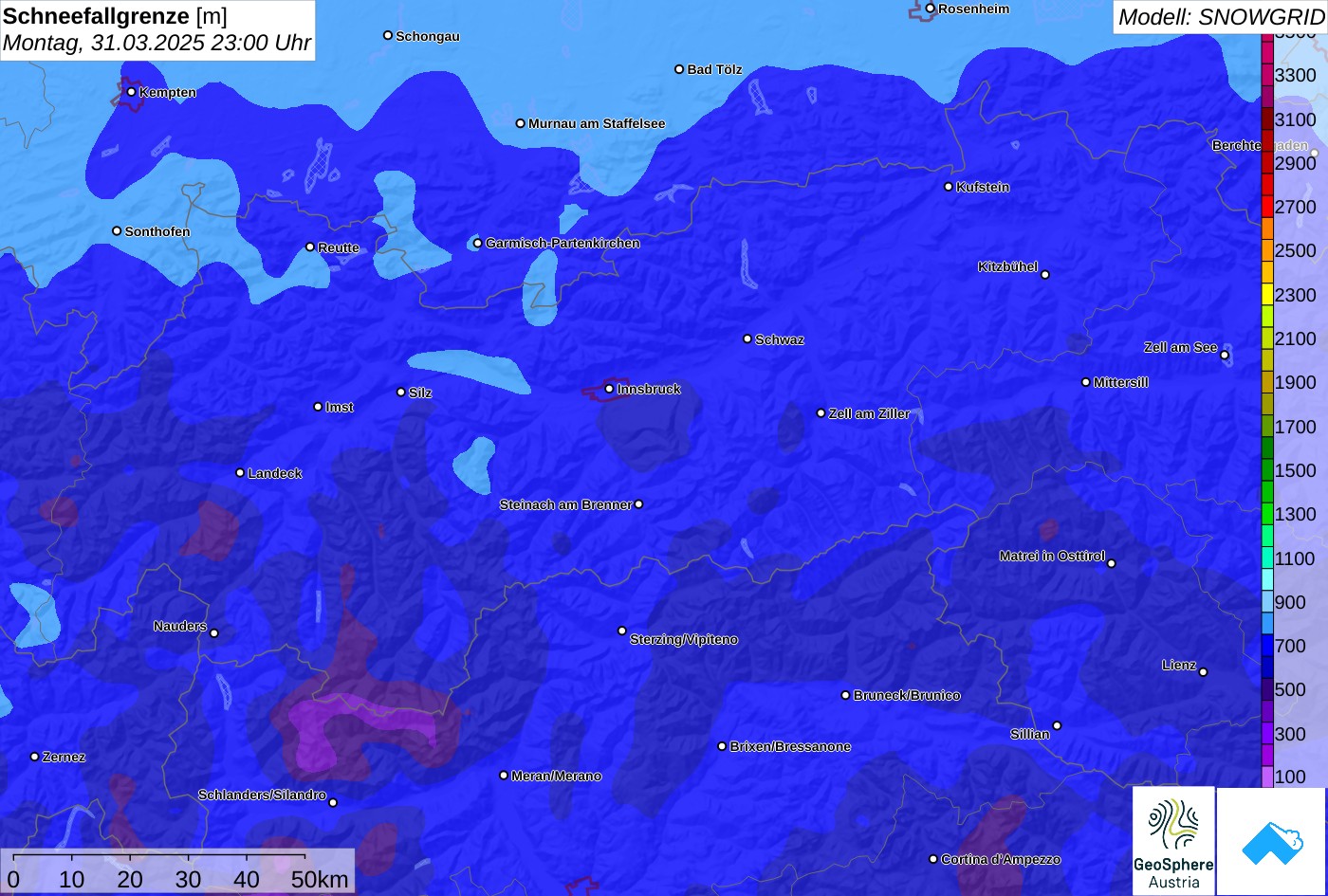Select the Schwaz location marker
Viewport: 1328px width, 896px height.
[747, 338]
